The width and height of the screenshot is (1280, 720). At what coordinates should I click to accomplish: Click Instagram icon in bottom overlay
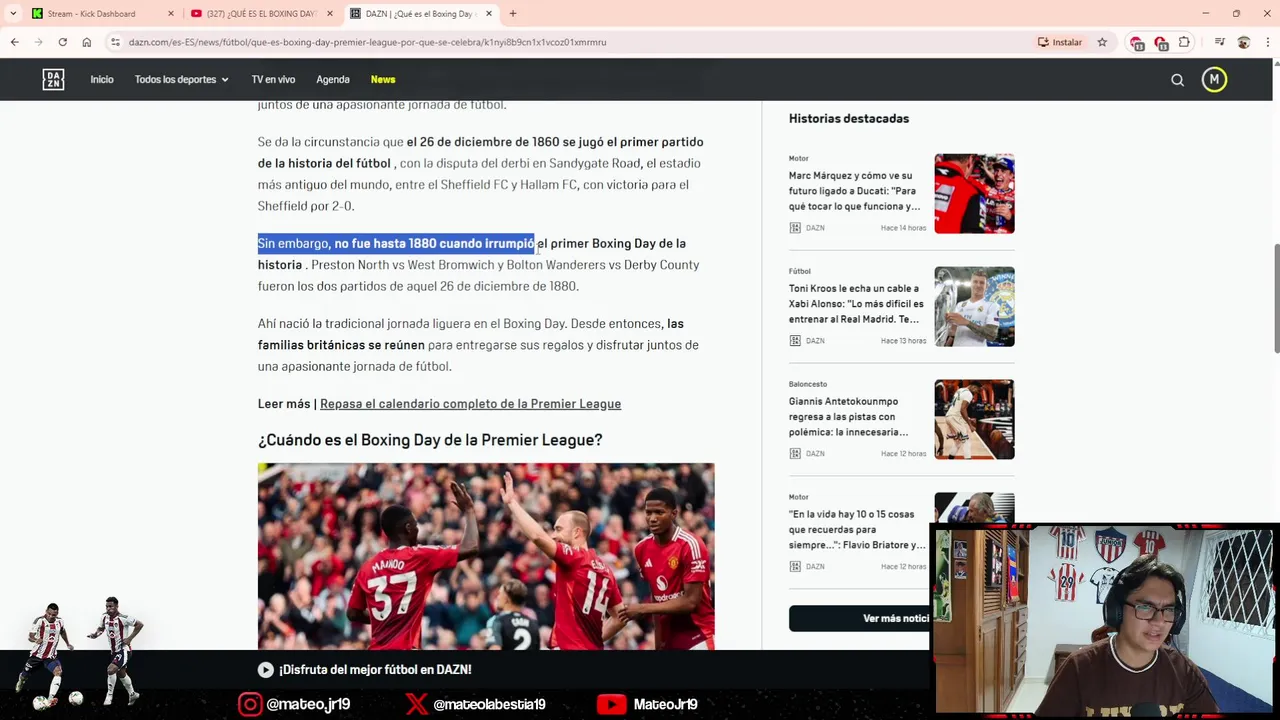(x=250, y=704)
